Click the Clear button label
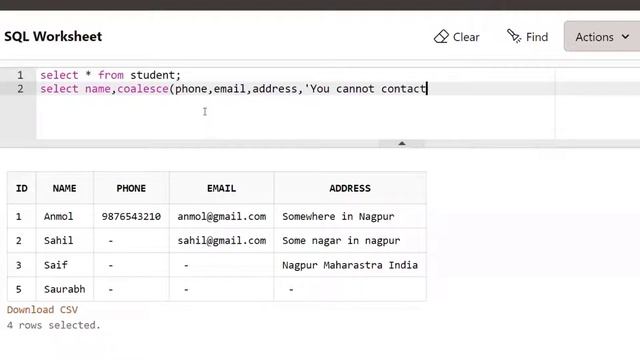This screenshot has width=640, height=360. tap(466, 37)
